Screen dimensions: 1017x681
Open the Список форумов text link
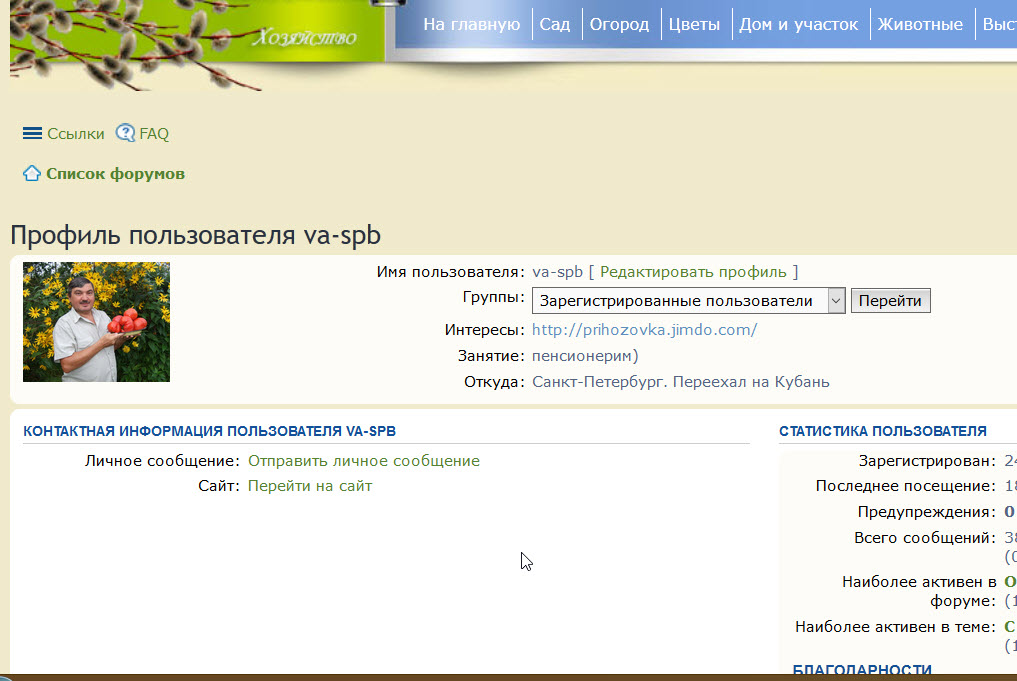(115, 174)
